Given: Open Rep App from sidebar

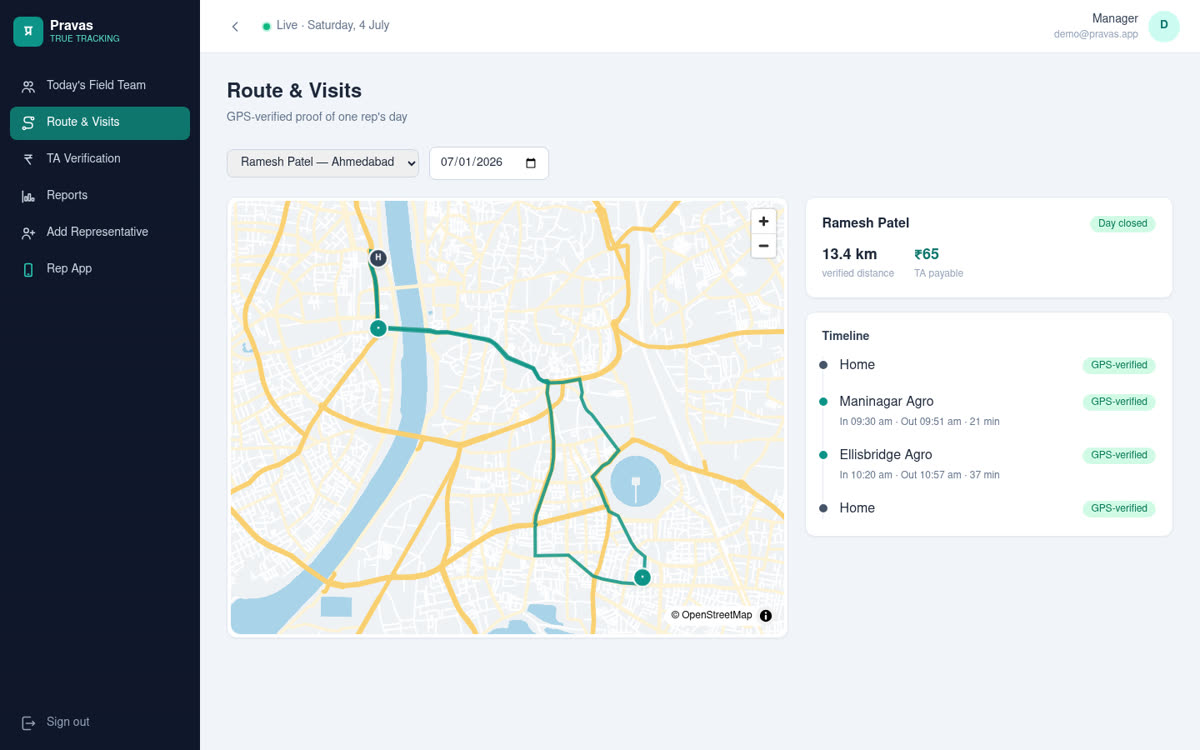Looking at the screenshot, I should coord(100,269).
